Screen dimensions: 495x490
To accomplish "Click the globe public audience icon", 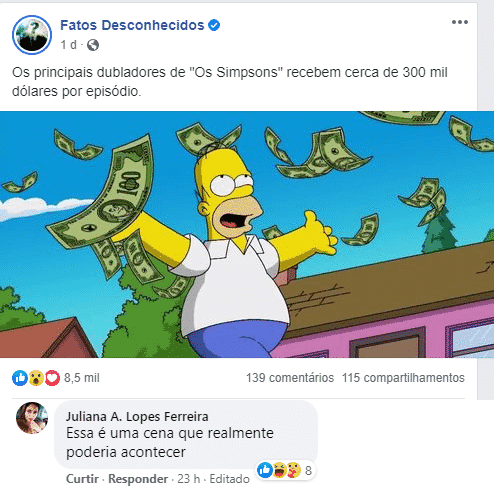I will [x=93, y=45].
